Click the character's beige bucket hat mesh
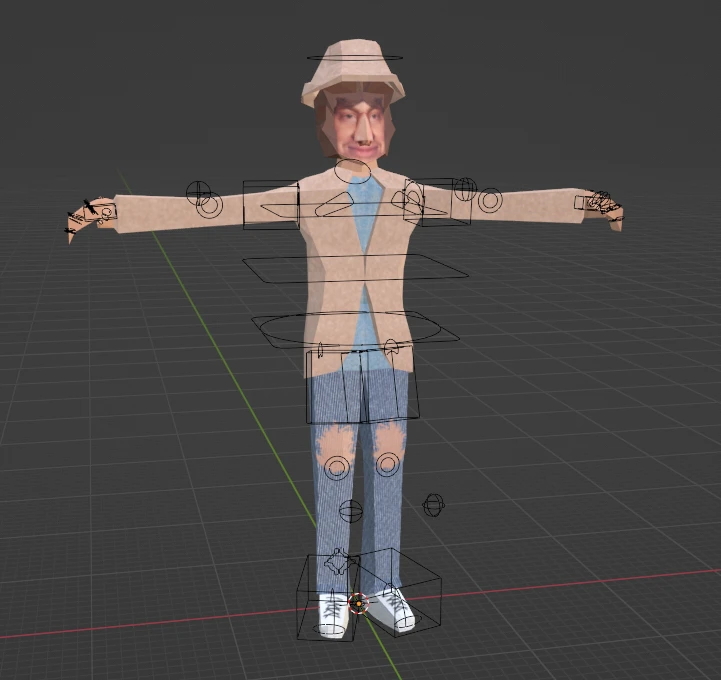 [352, 69]
